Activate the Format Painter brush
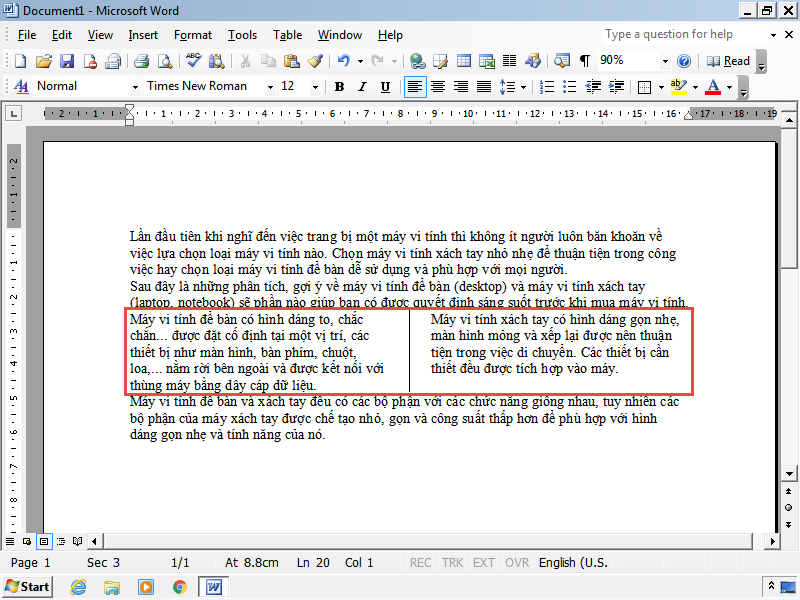This screenshot has height=600, width=800. click(315, 61)
